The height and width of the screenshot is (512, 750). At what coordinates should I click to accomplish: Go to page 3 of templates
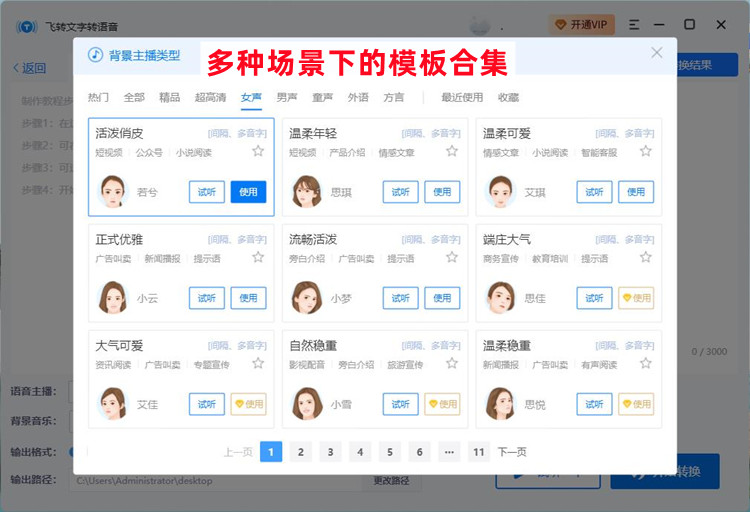pyautogui.click(x=330, y=452)
